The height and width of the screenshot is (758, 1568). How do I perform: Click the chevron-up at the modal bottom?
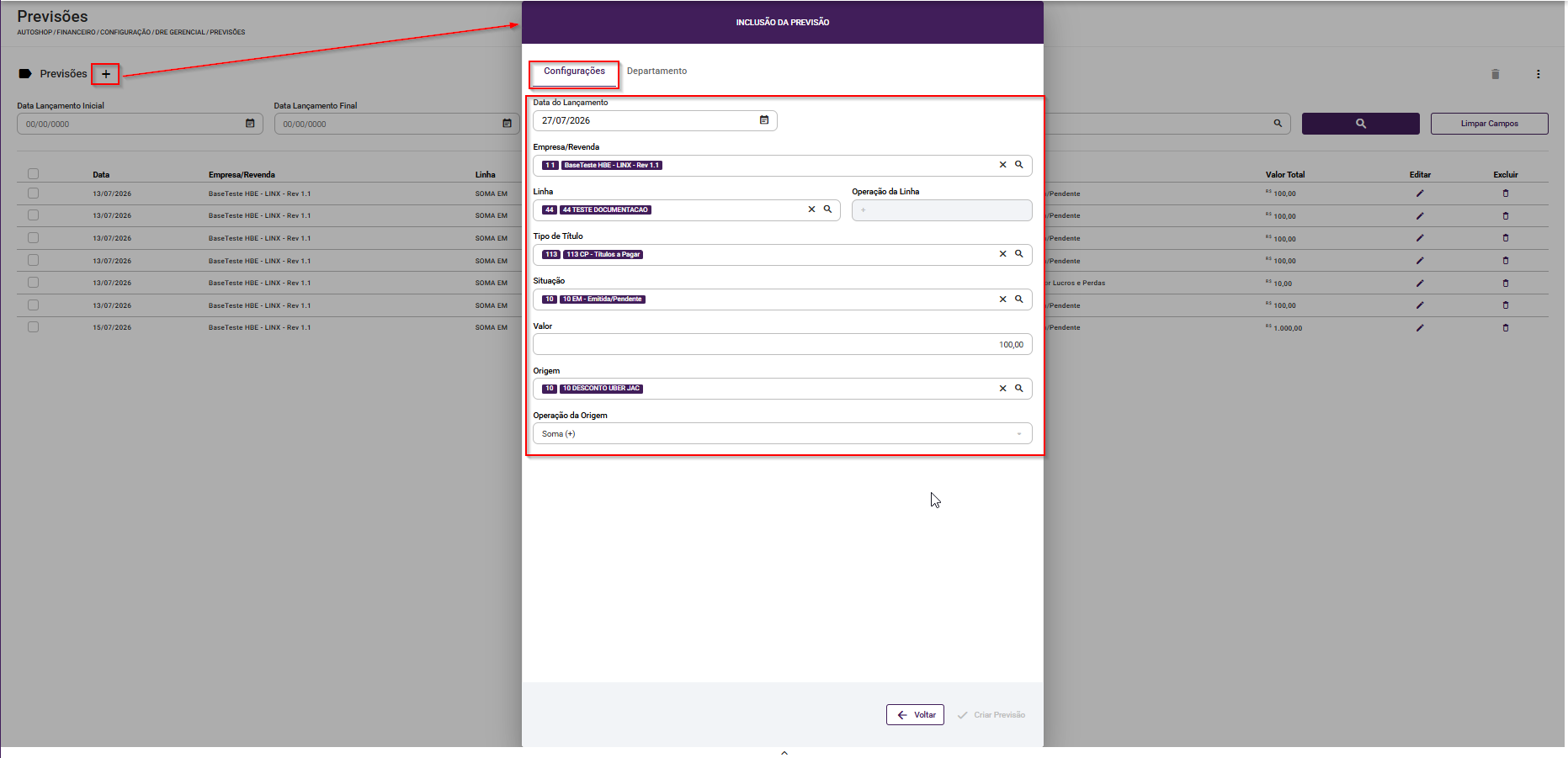[784, 753]
